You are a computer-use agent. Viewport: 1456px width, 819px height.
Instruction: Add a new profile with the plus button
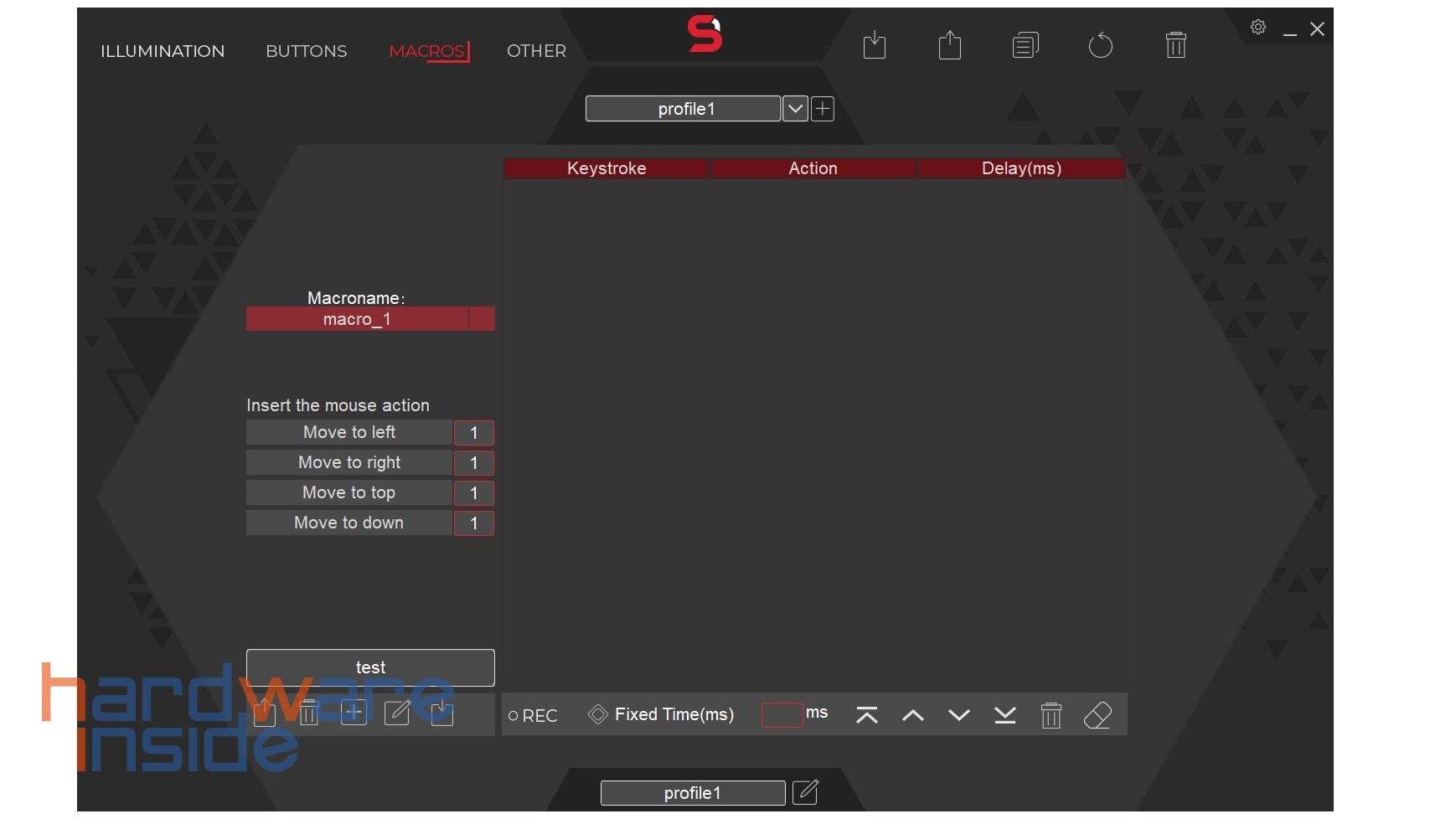click(822, 108)
